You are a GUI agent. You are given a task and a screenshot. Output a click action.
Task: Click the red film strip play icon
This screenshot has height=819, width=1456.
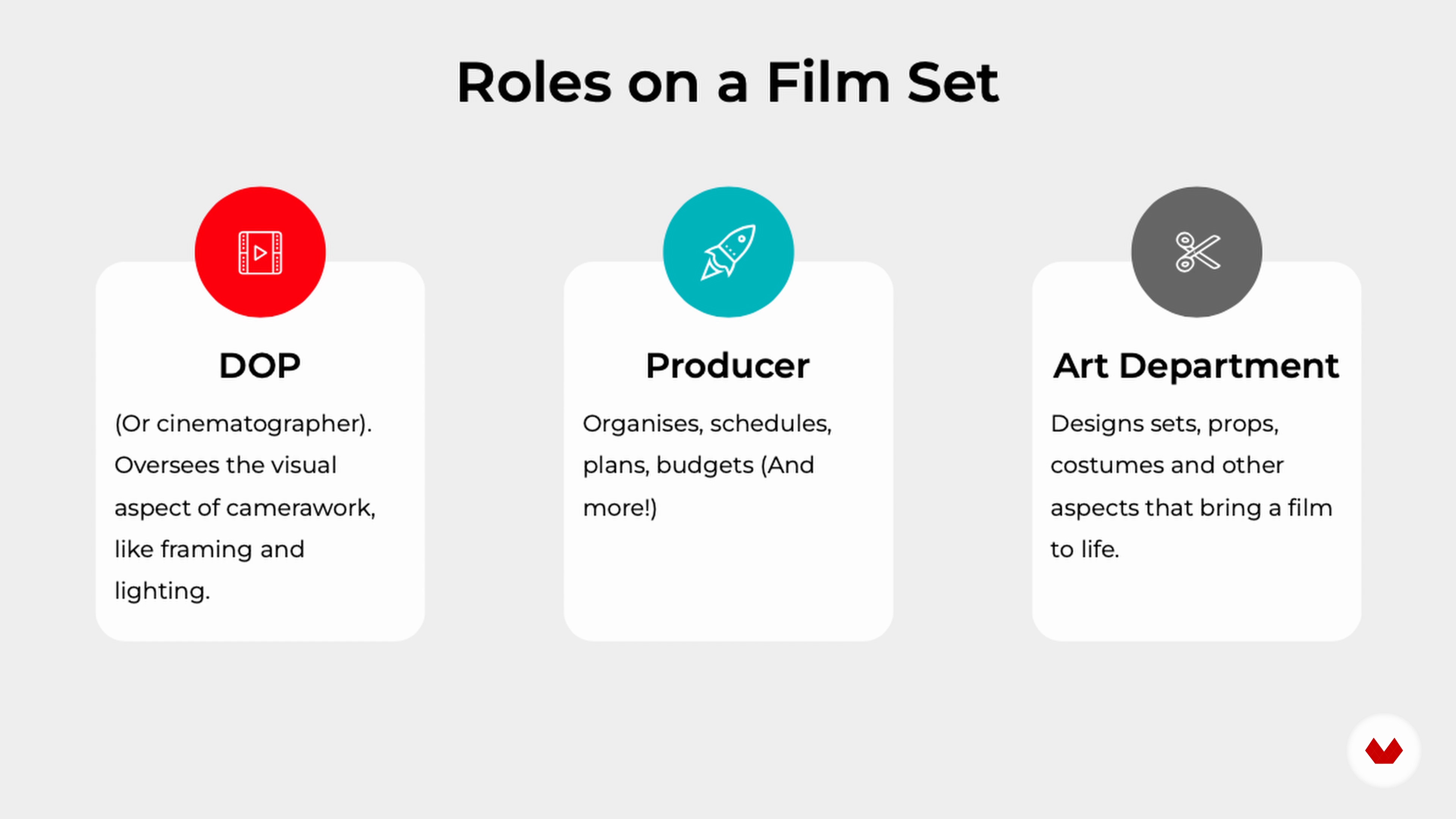[260, 252]
